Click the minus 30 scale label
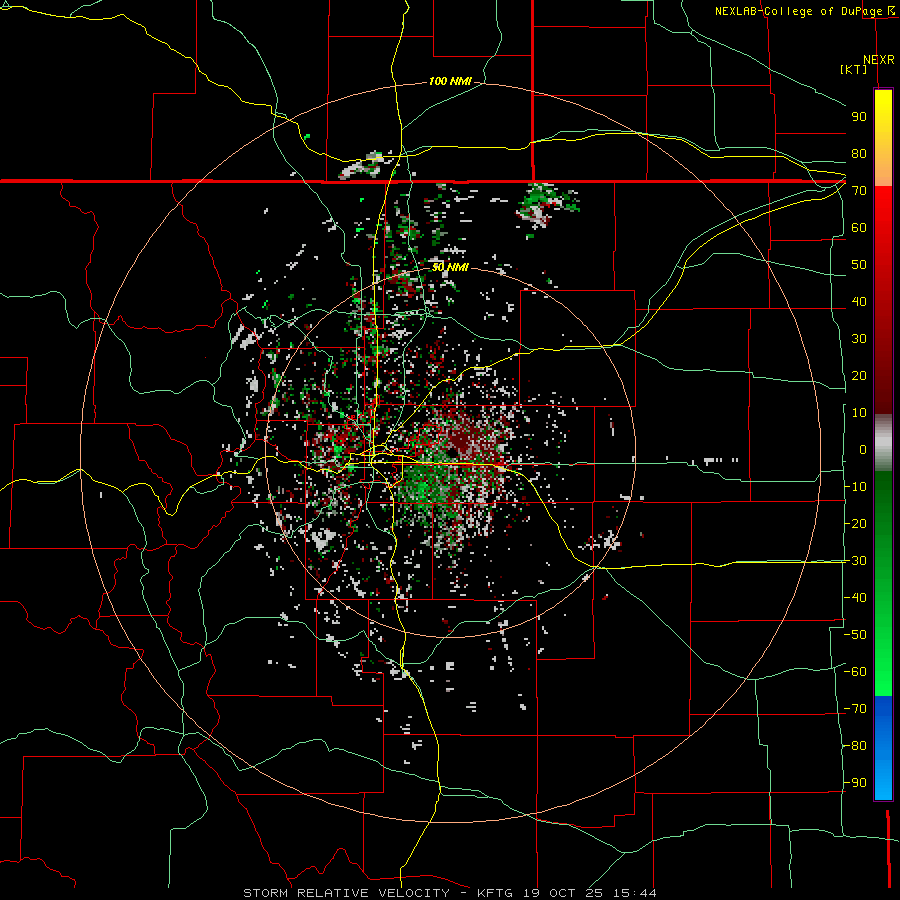This screenshot has width=900, height=900. pyautogui.click(x=855, y=561)
